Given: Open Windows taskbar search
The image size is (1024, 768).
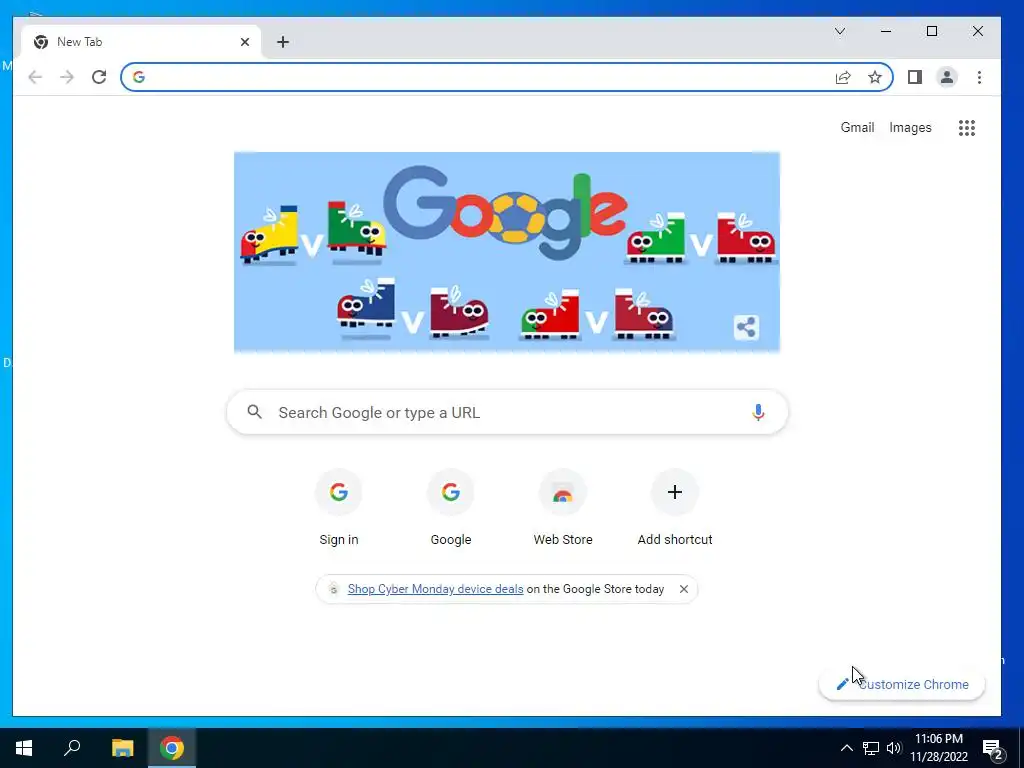Looking at the screenshot, I should (x=72, y=748).
